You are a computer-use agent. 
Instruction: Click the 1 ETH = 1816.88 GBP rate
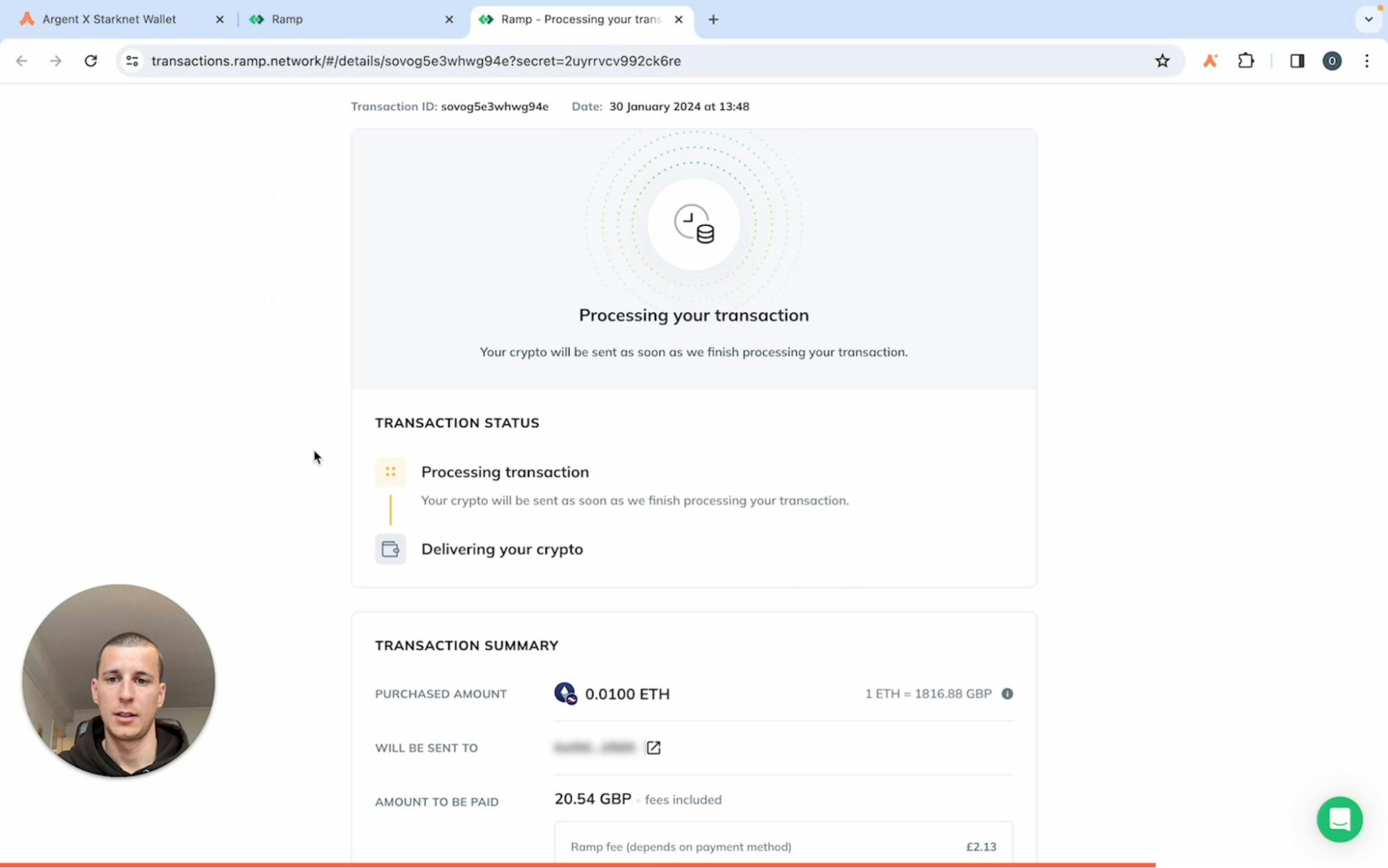pyautogui.click(x=928, y=694)
